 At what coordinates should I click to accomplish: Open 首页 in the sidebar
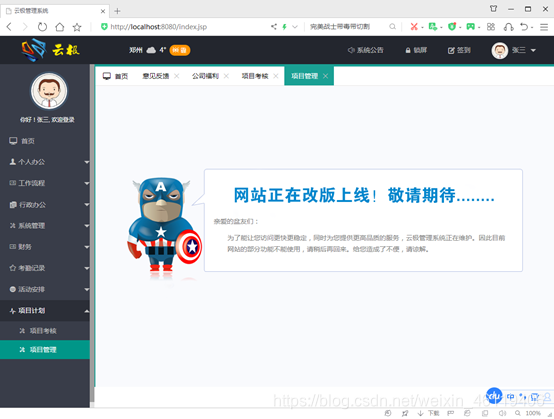45,141
